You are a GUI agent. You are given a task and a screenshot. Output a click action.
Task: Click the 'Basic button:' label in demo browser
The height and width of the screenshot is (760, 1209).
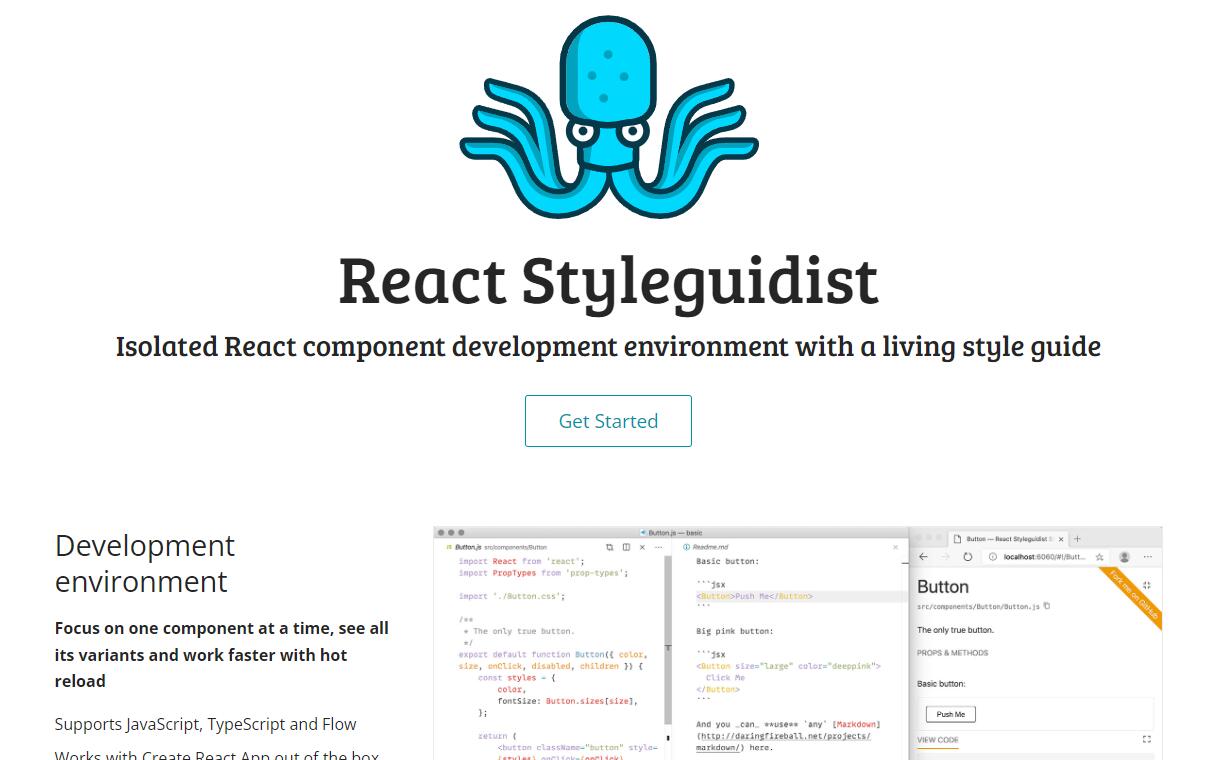(942, 684)
